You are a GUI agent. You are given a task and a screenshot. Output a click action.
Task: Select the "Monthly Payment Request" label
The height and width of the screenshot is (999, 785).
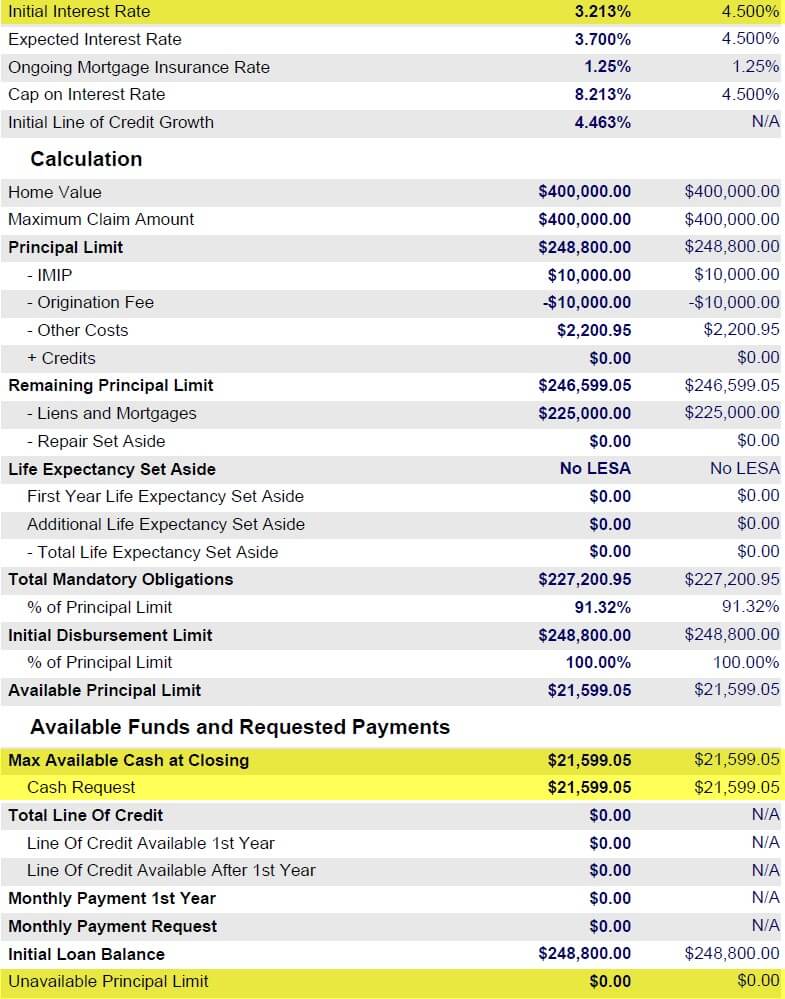[112, 926]
